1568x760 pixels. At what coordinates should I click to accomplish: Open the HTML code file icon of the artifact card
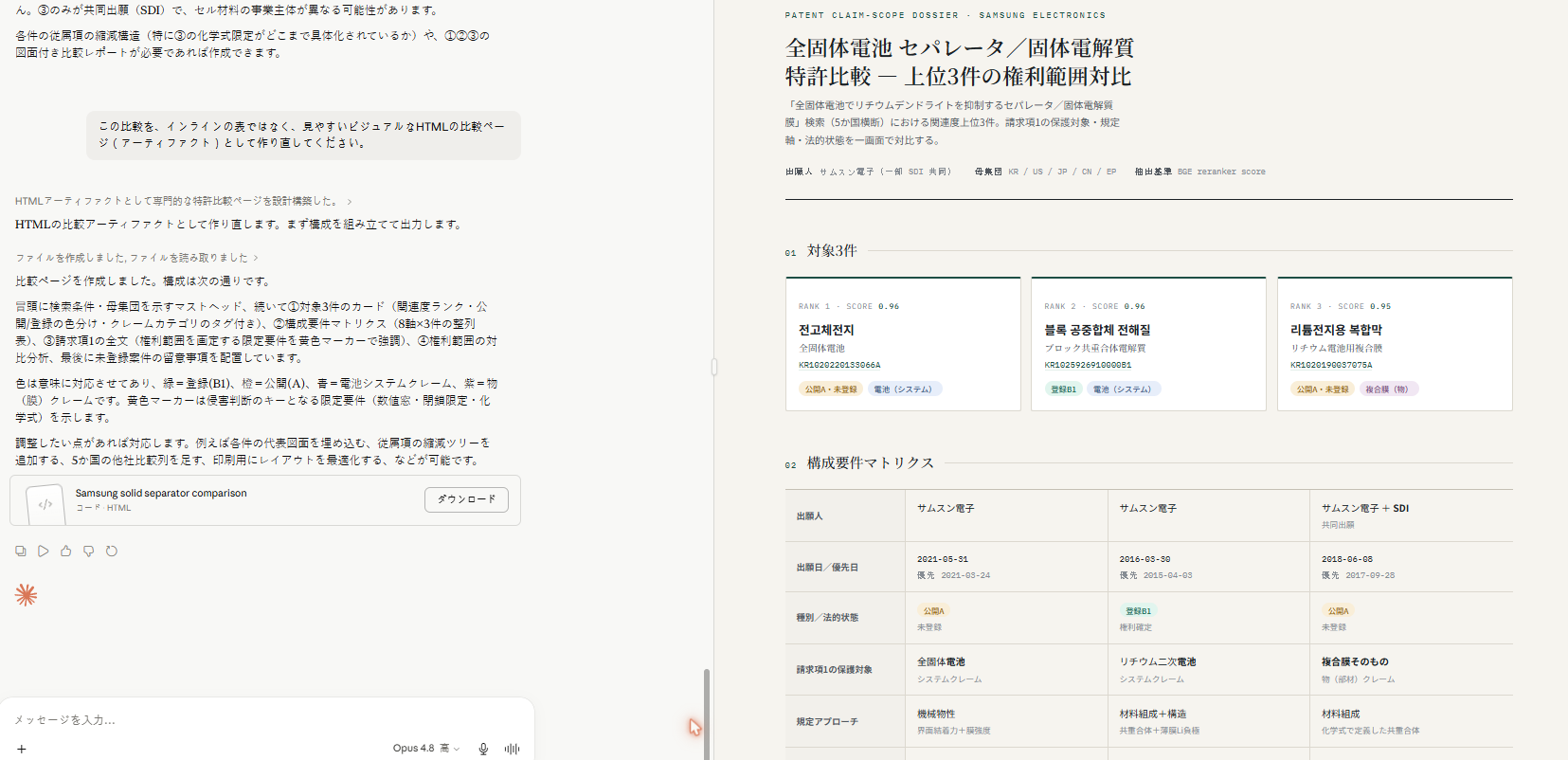click(x=45, y=504)
